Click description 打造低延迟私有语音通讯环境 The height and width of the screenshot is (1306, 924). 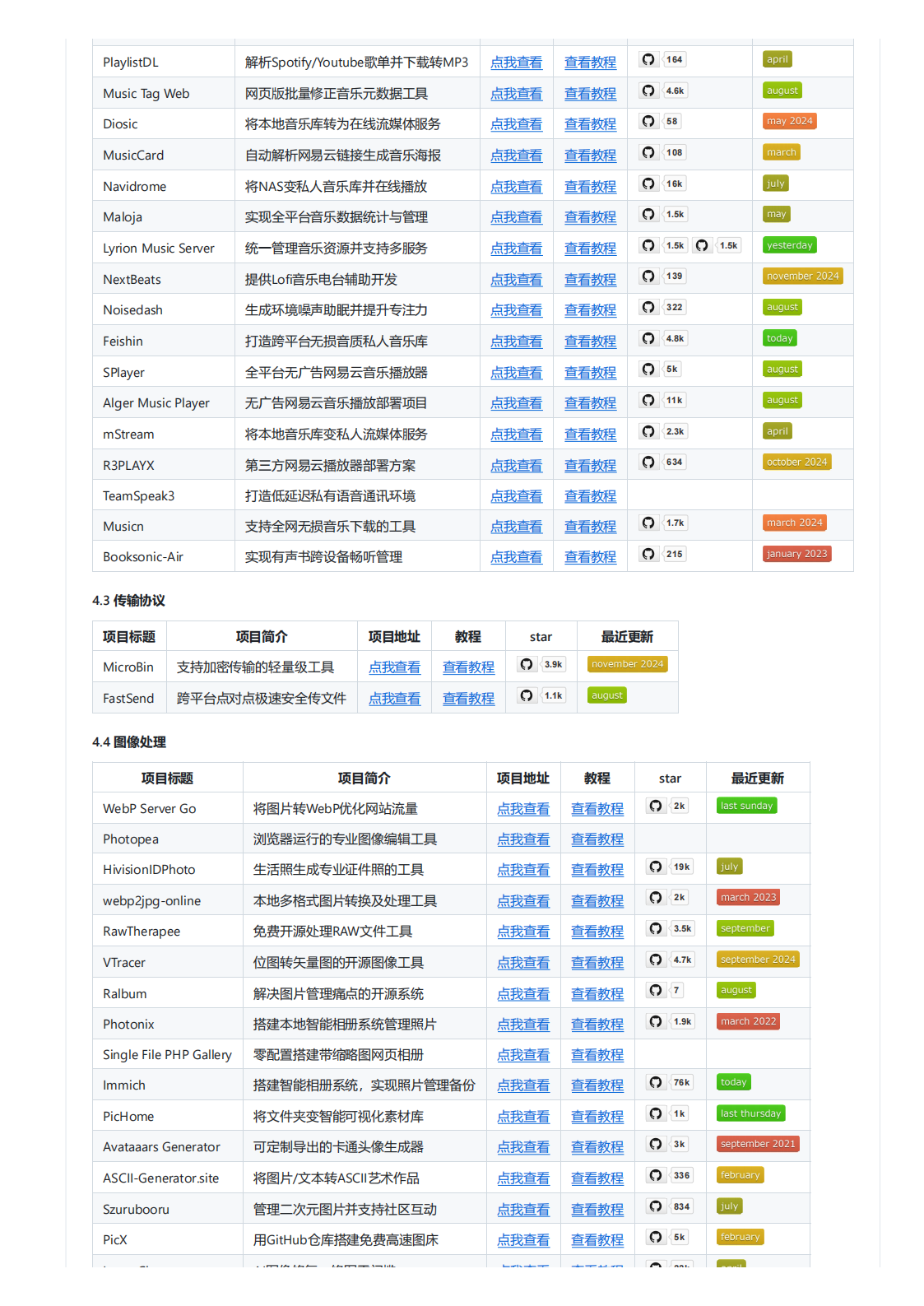330,496
